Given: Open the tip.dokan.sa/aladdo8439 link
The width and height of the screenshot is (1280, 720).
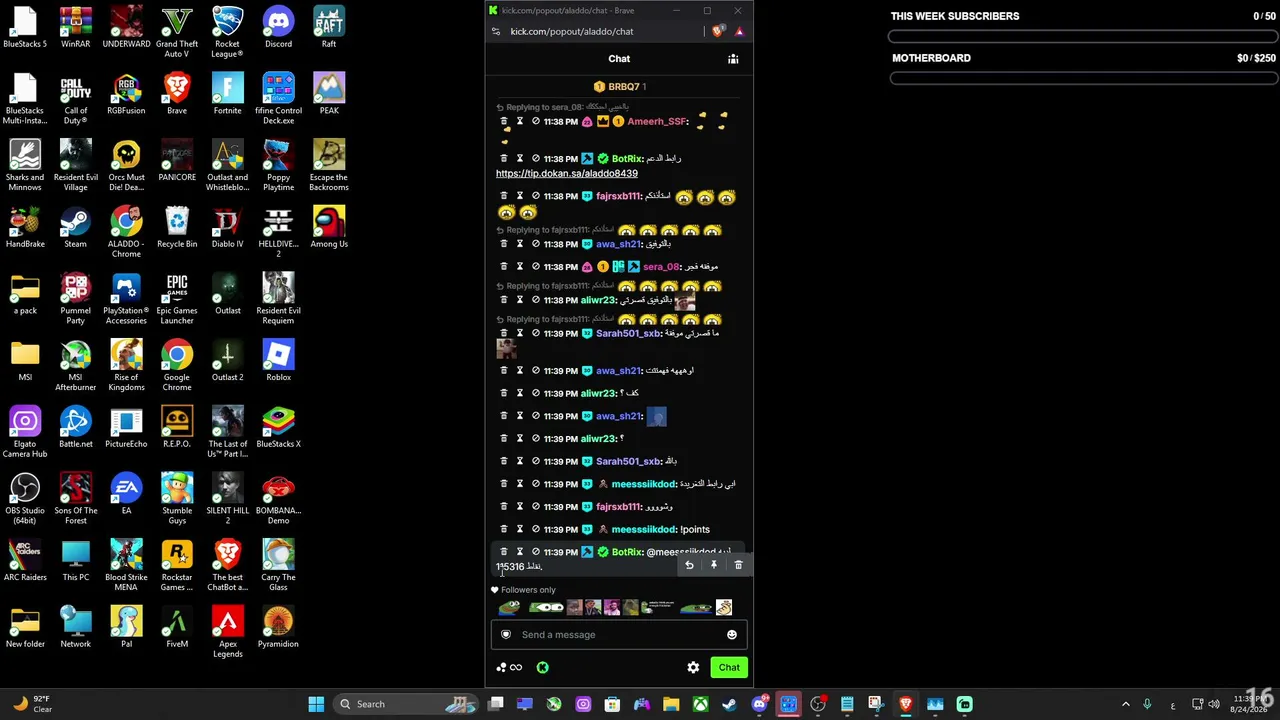Looking at the screenshot, I should pos(567,174).
